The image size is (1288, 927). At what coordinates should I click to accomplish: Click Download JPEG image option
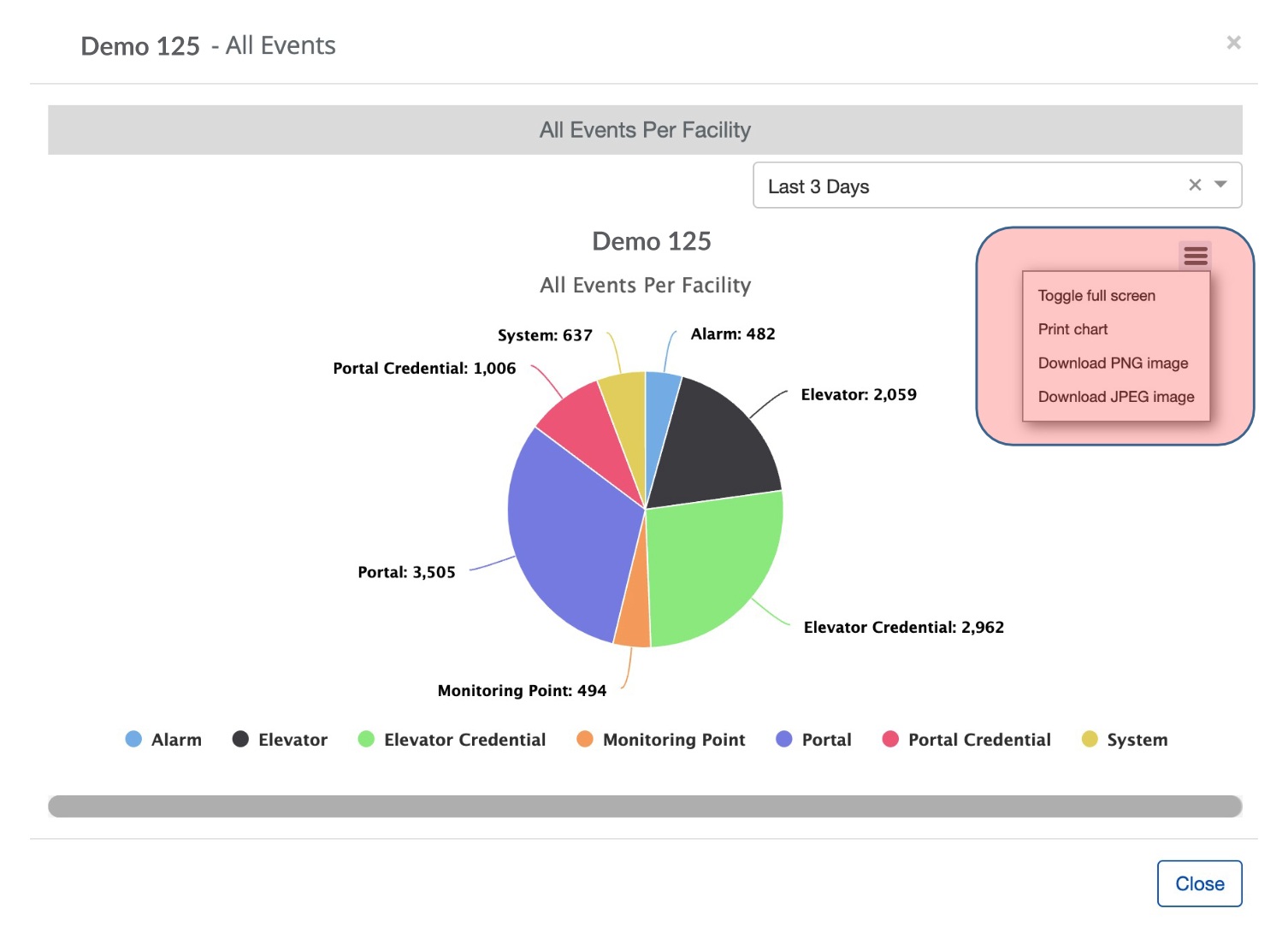(x=1116, y=397)
